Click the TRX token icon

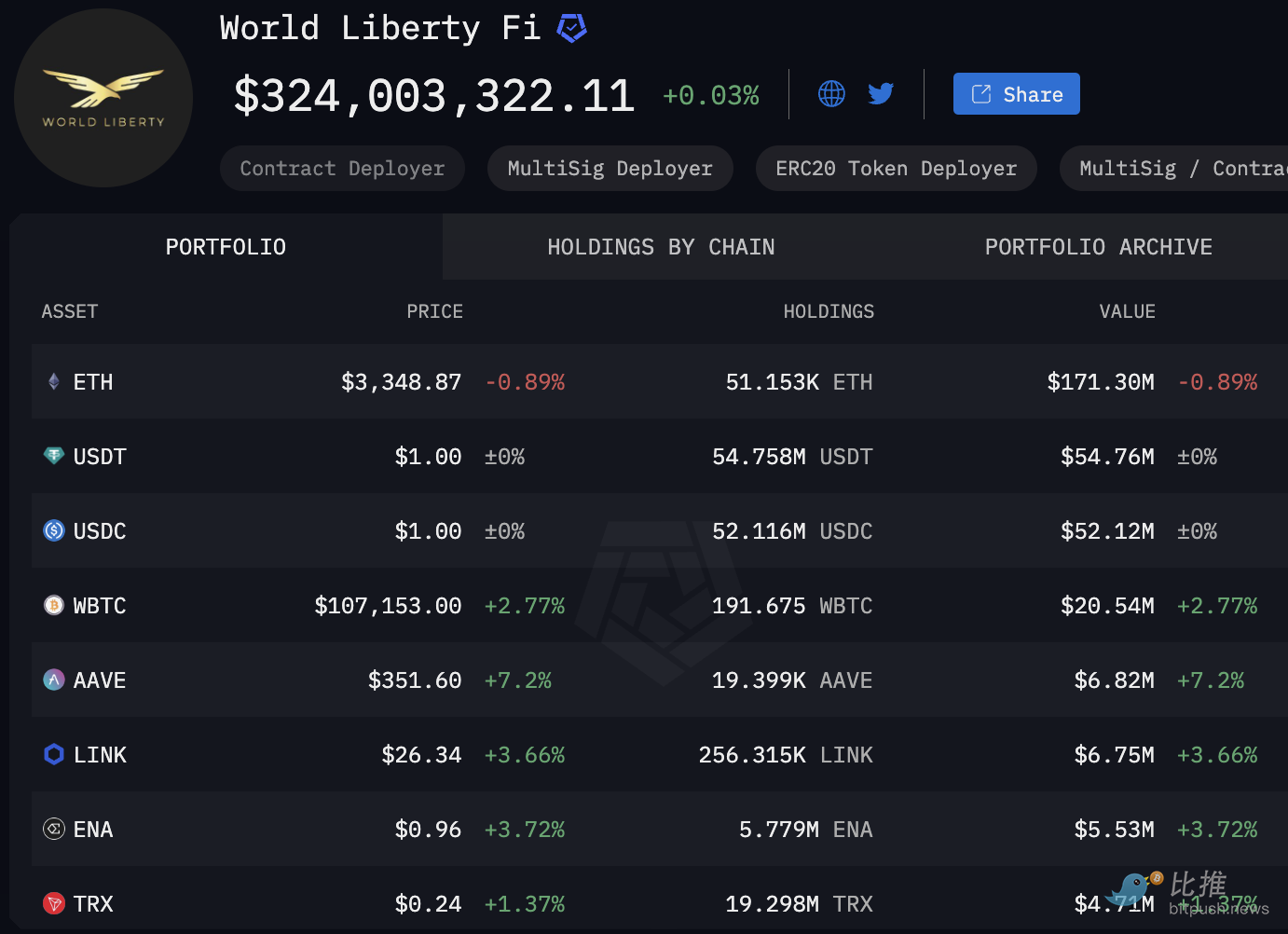54,903
